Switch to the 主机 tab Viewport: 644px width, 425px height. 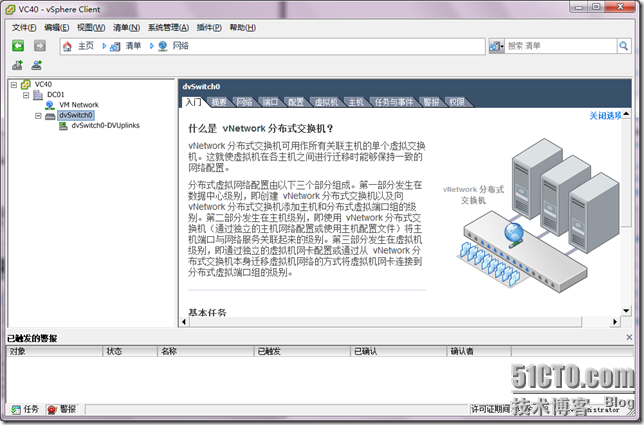click(356, 102)
